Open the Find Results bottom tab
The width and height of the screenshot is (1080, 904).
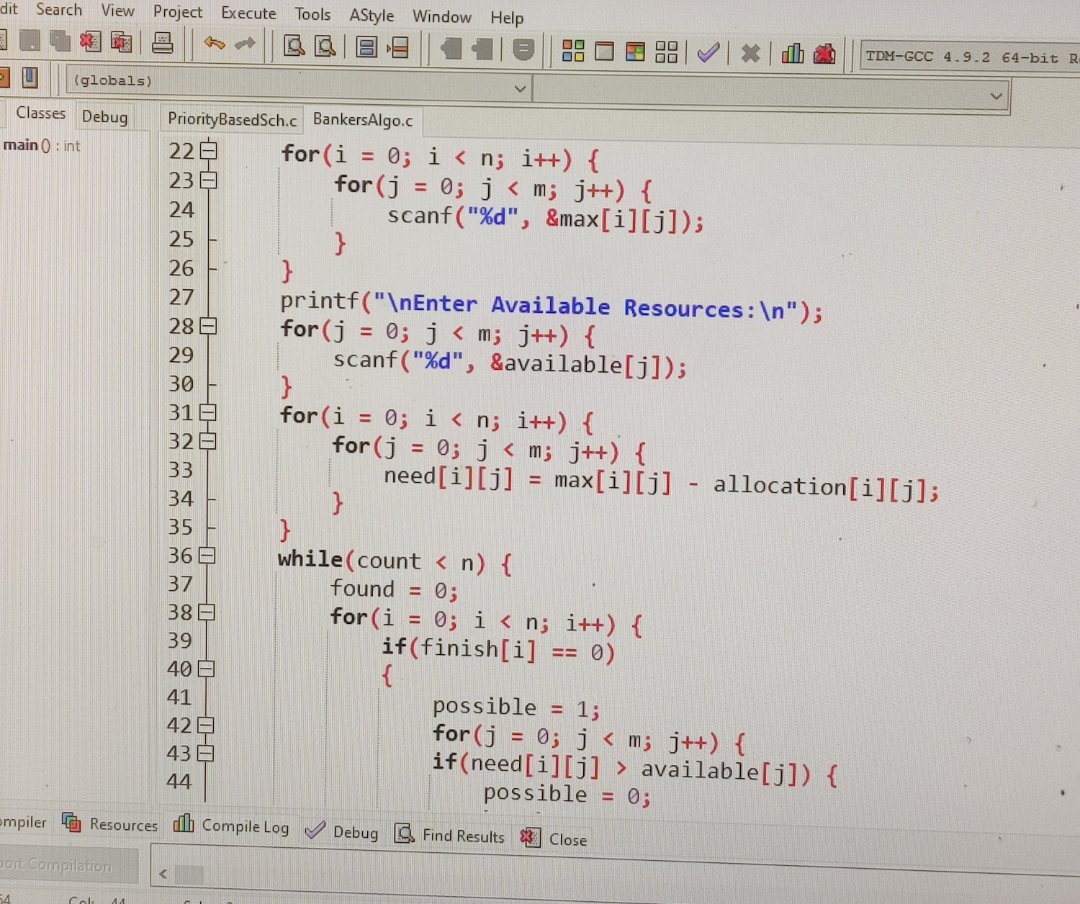click(450, 835)
